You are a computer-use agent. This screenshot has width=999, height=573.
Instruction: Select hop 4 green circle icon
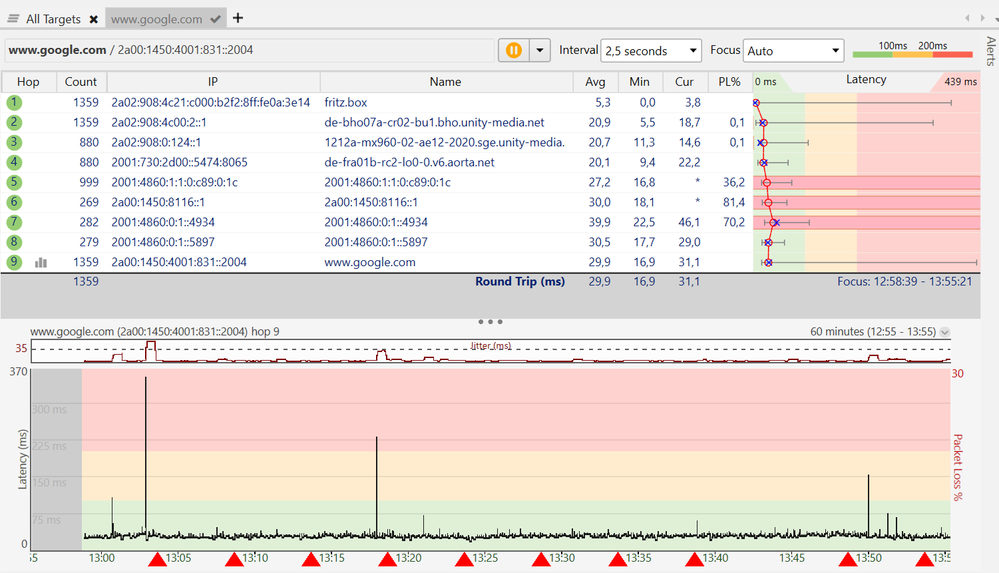14,162
